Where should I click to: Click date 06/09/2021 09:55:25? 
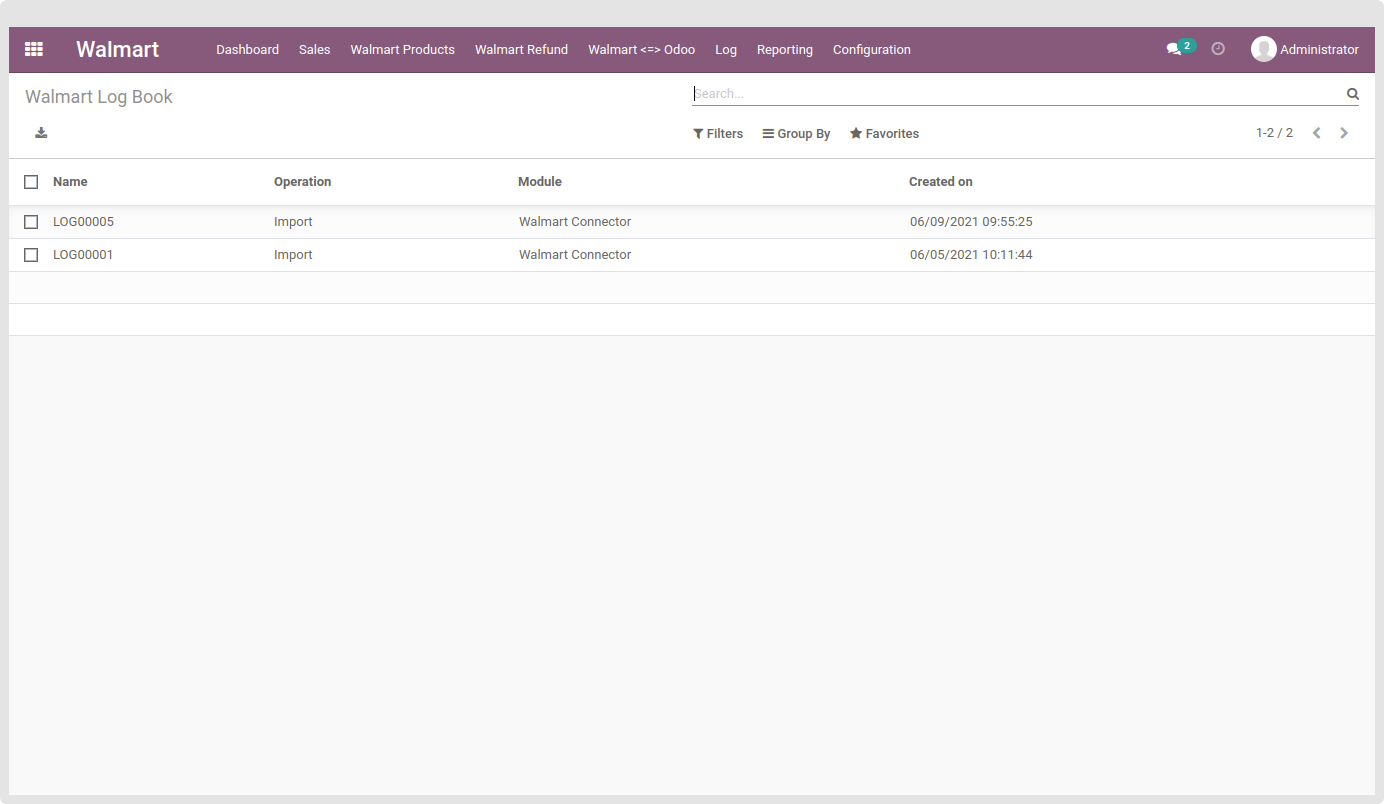tap(971, 222)
